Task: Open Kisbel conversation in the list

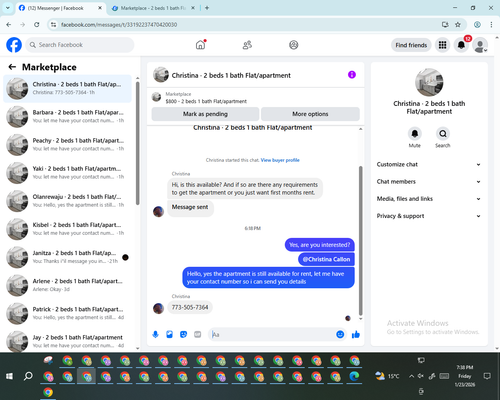Action: pyautogui.click(x=67, y=229)
